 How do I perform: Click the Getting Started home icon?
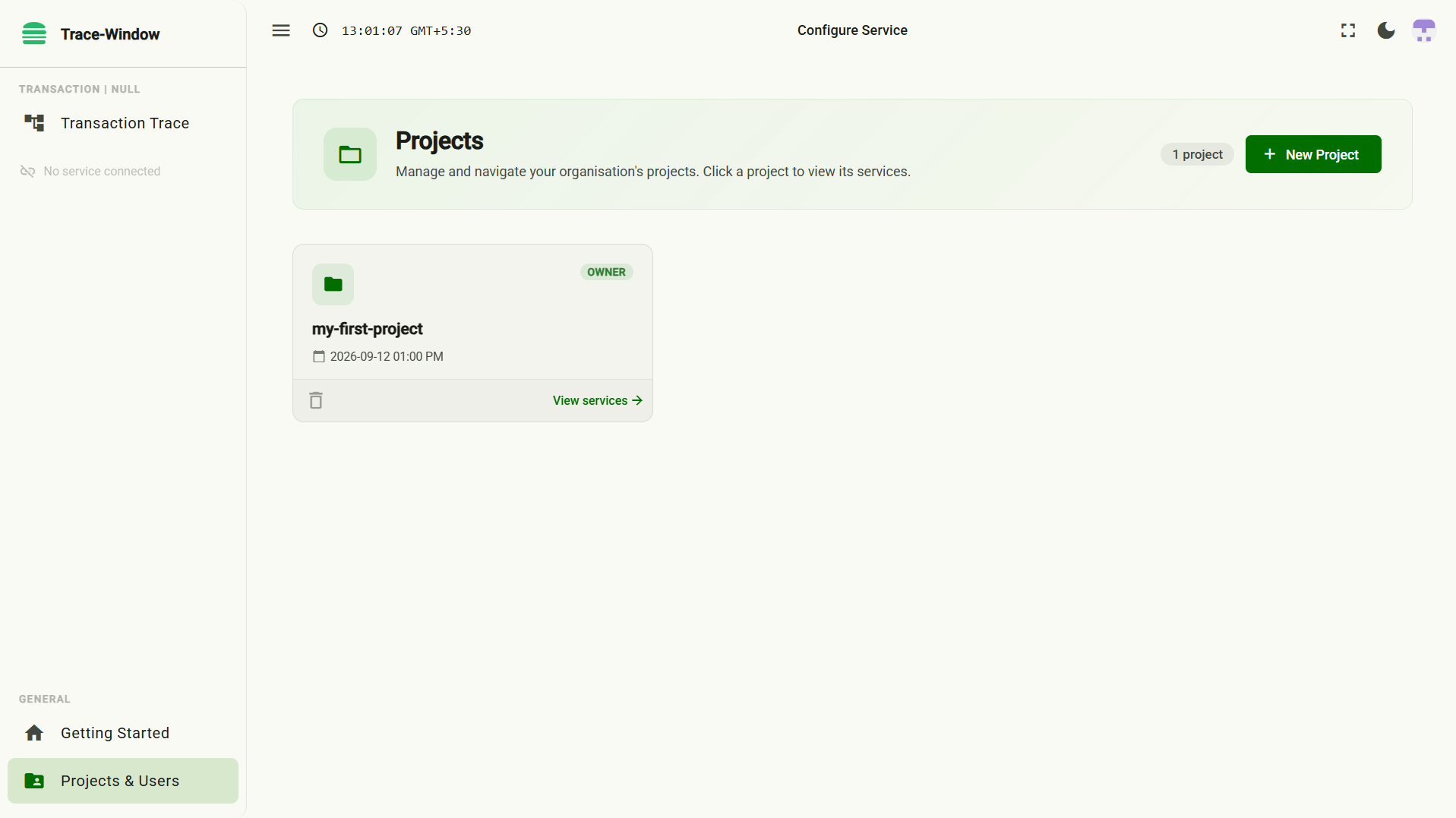pyautogui.click(x=34, y=733)
